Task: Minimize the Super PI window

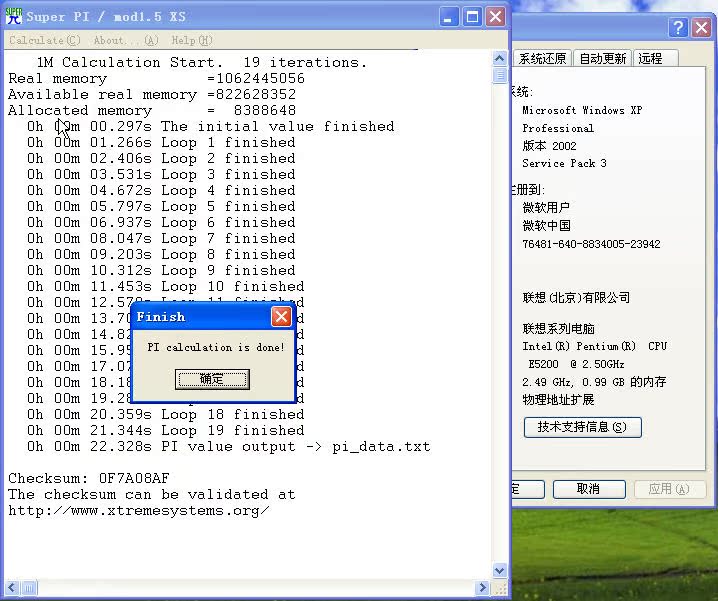Action: (x=446, y=16)
